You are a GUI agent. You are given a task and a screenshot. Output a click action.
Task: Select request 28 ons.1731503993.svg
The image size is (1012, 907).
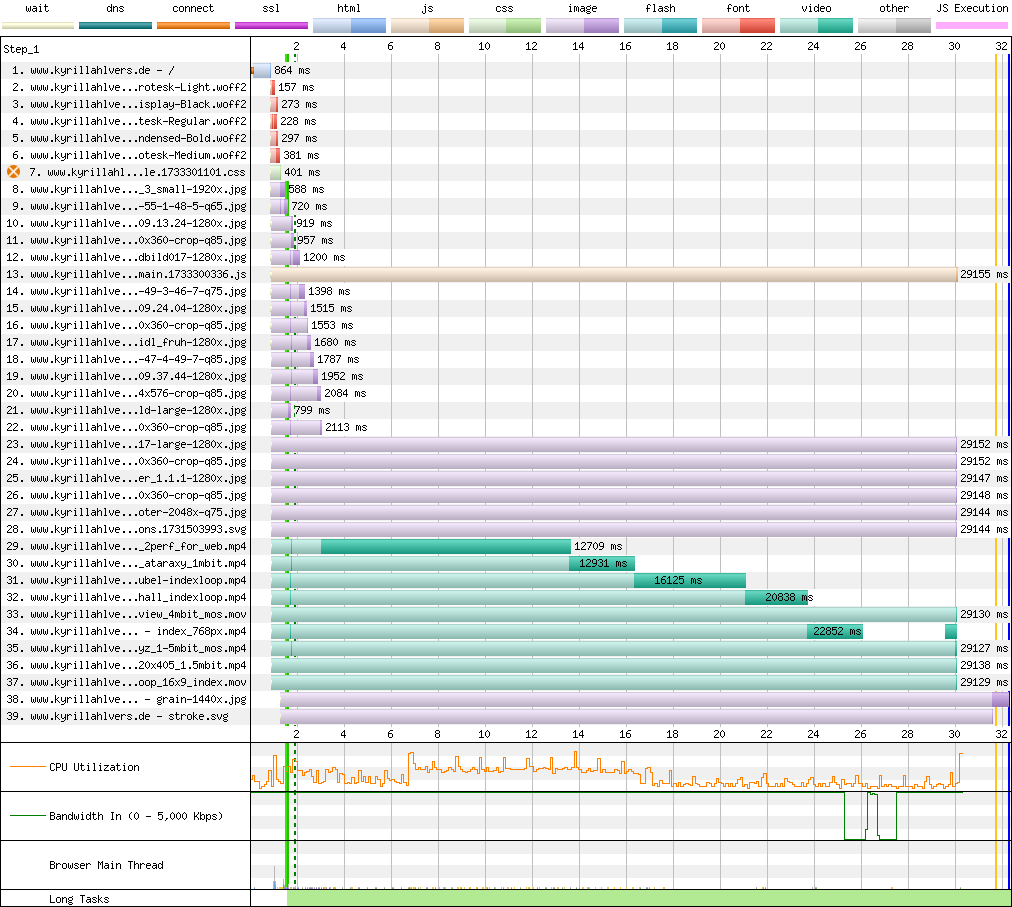127,529
